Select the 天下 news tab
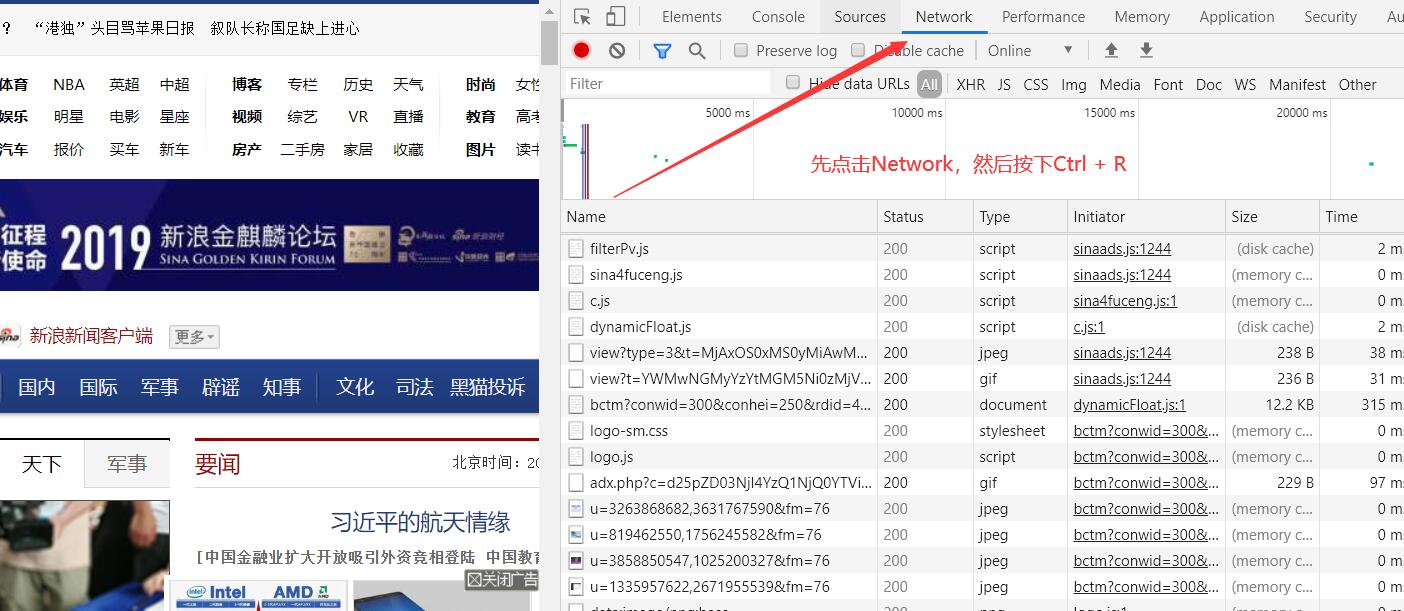This screenshot has width=1404, height=611. [x=41, y=464]
